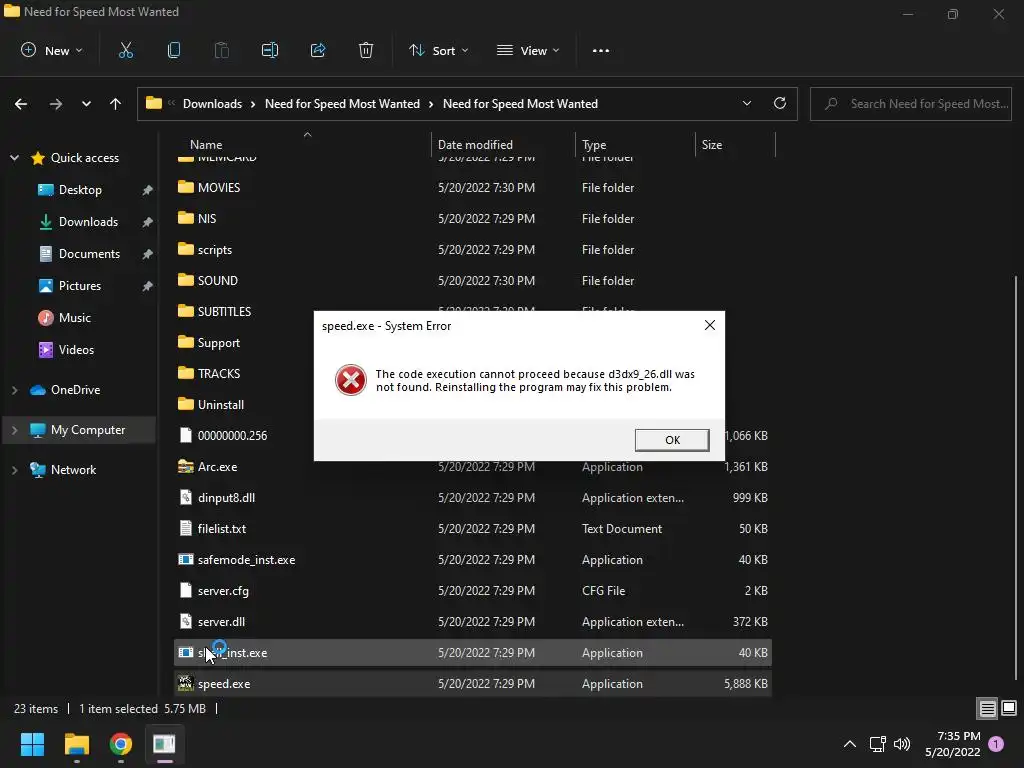Screen dimensions: 1024x768
Task: Open Videos in sidebar
Action: click(76, 349)
